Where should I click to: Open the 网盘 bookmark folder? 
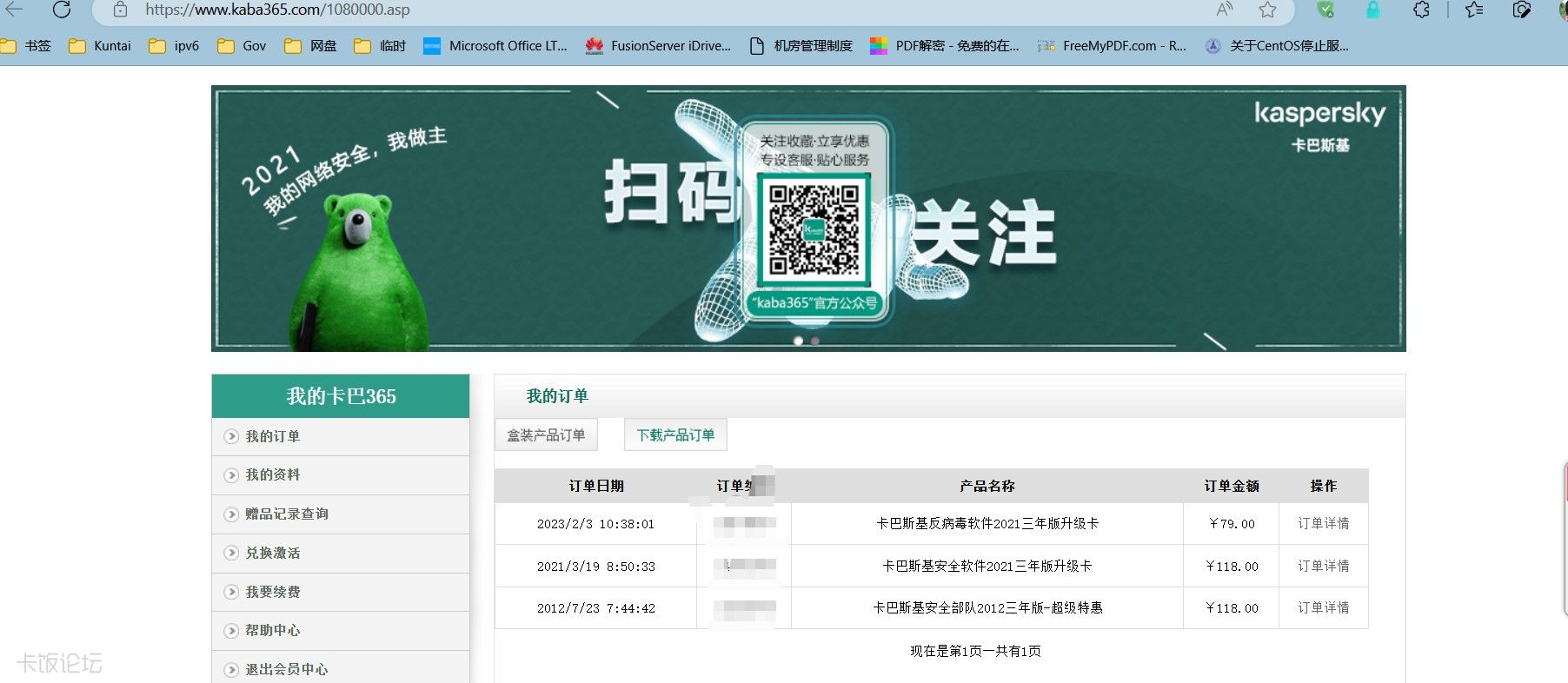(x=310, y=46)
